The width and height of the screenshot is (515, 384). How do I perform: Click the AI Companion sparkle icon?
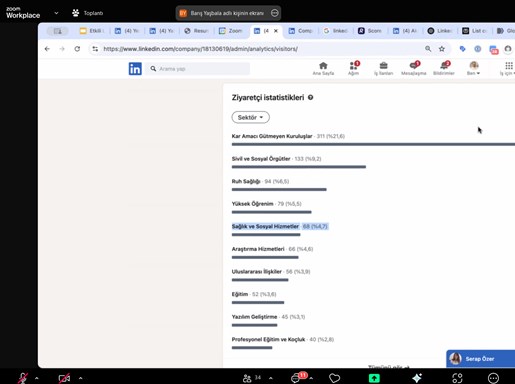[x=417, y=378]
